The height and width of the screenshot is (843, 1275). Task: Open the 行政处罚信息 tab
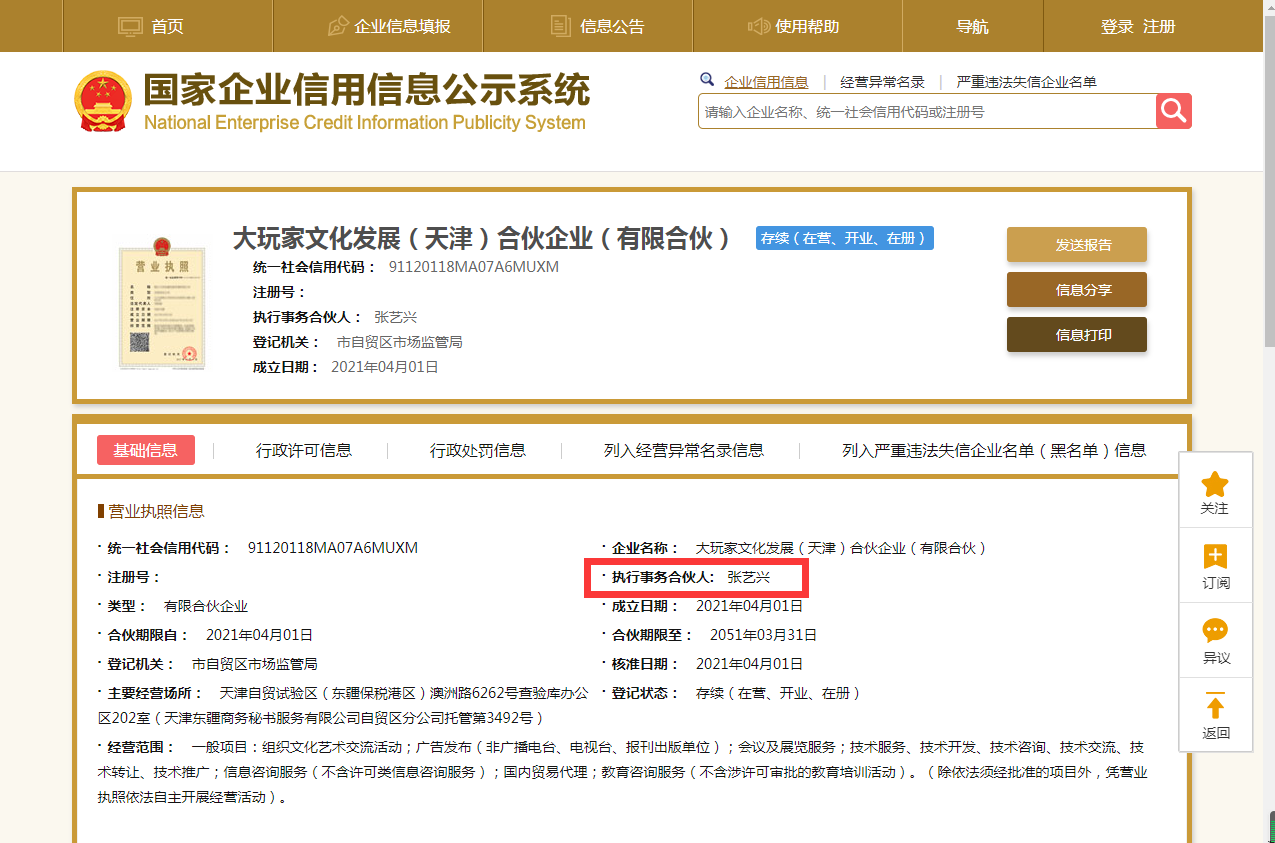click(477, 450)
